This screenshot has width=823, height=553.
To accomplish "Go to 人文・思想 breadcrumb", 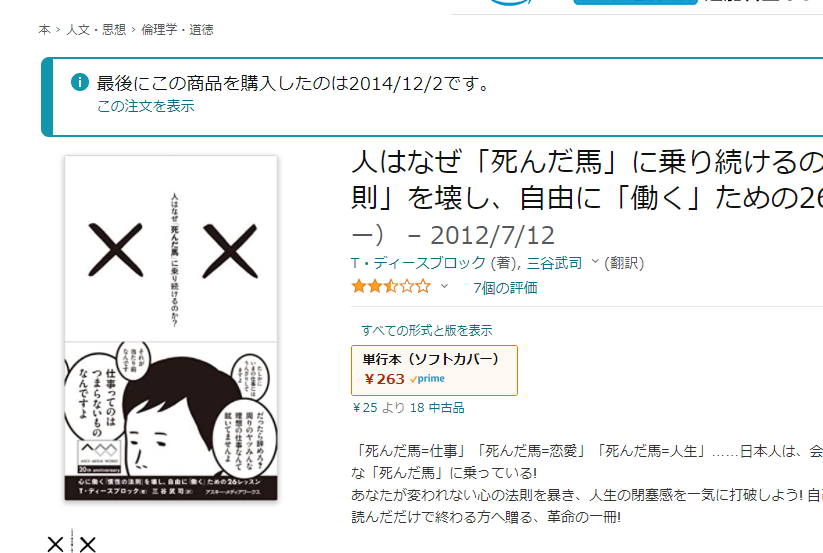I will 96,30.
